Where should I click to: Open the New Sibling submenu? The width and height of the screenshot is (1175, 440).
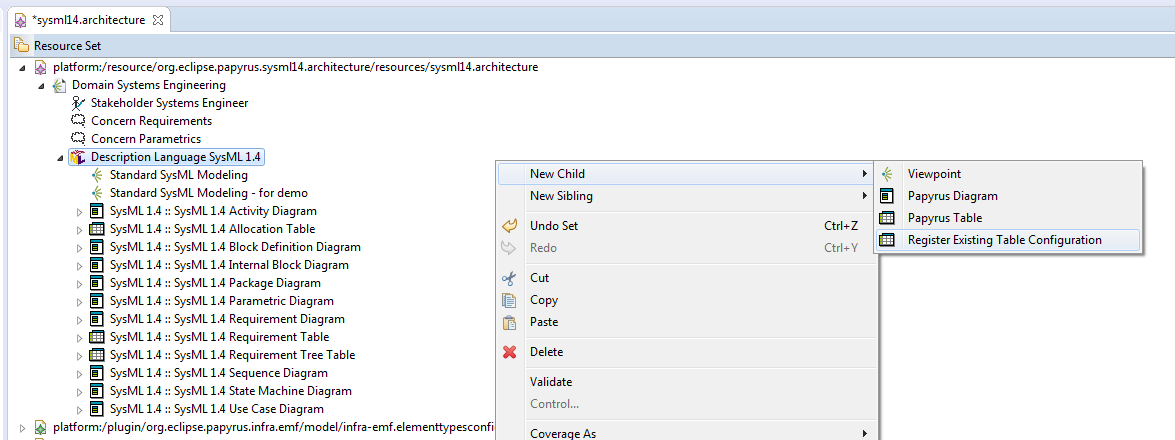coord(686,196)
